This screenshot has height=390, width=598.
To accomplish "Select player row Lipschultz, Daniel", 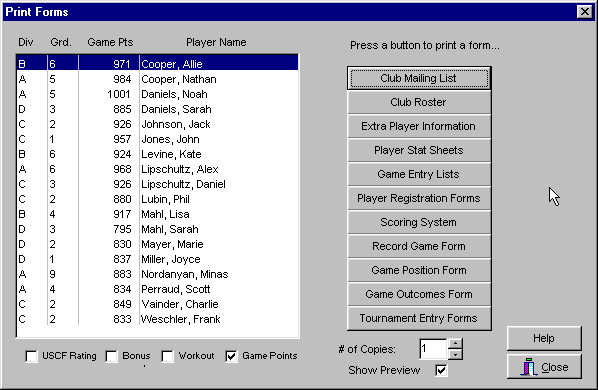I will (x=157, y=184).
